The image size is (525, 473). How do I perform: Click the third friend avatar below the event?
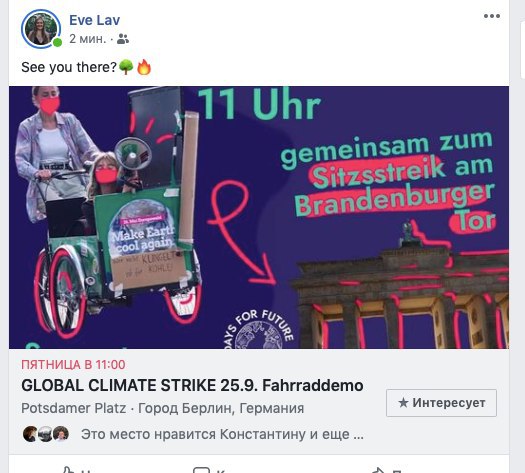pos(61,434)
